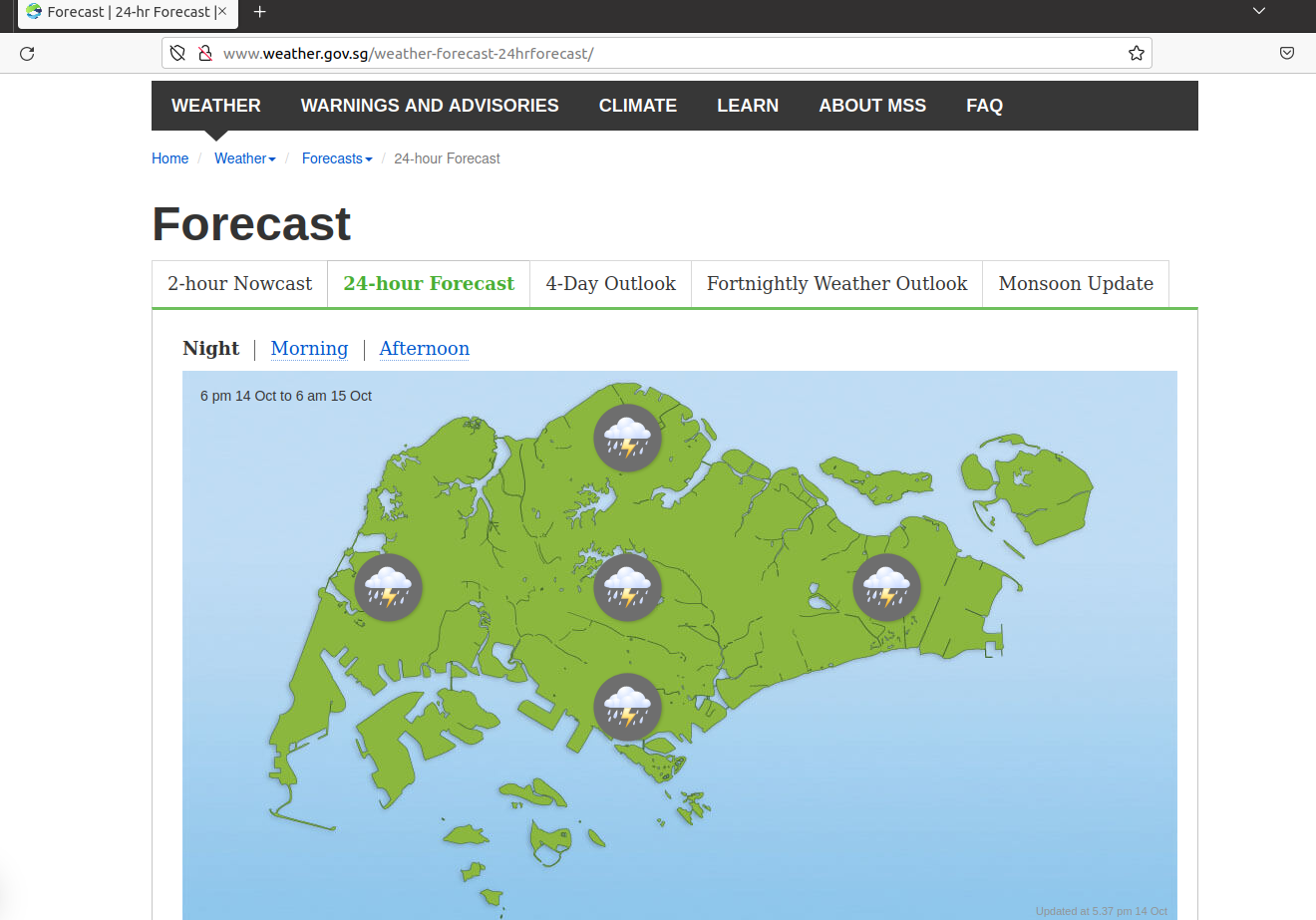Click the thundery showers icon over central Singapore

(x=627, y=587)
